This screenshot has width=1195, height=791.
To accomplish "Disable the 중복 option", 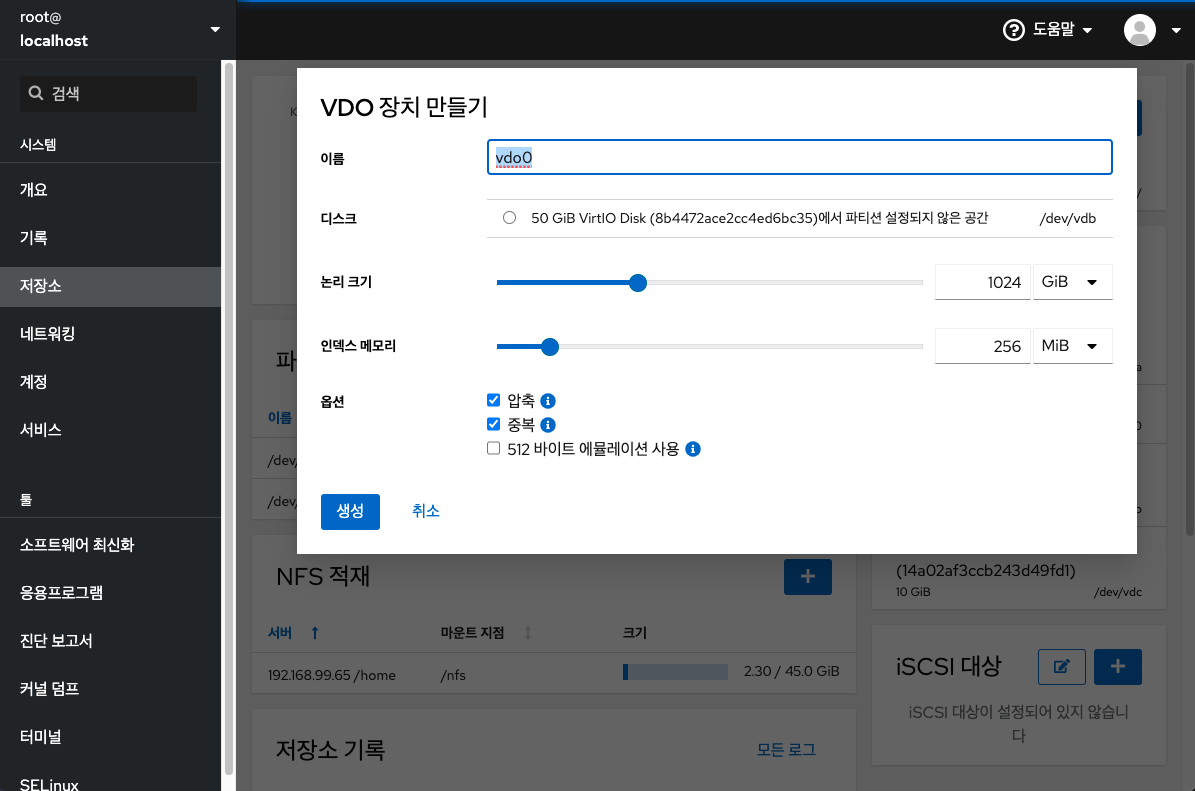I will (x=493, y=423).
